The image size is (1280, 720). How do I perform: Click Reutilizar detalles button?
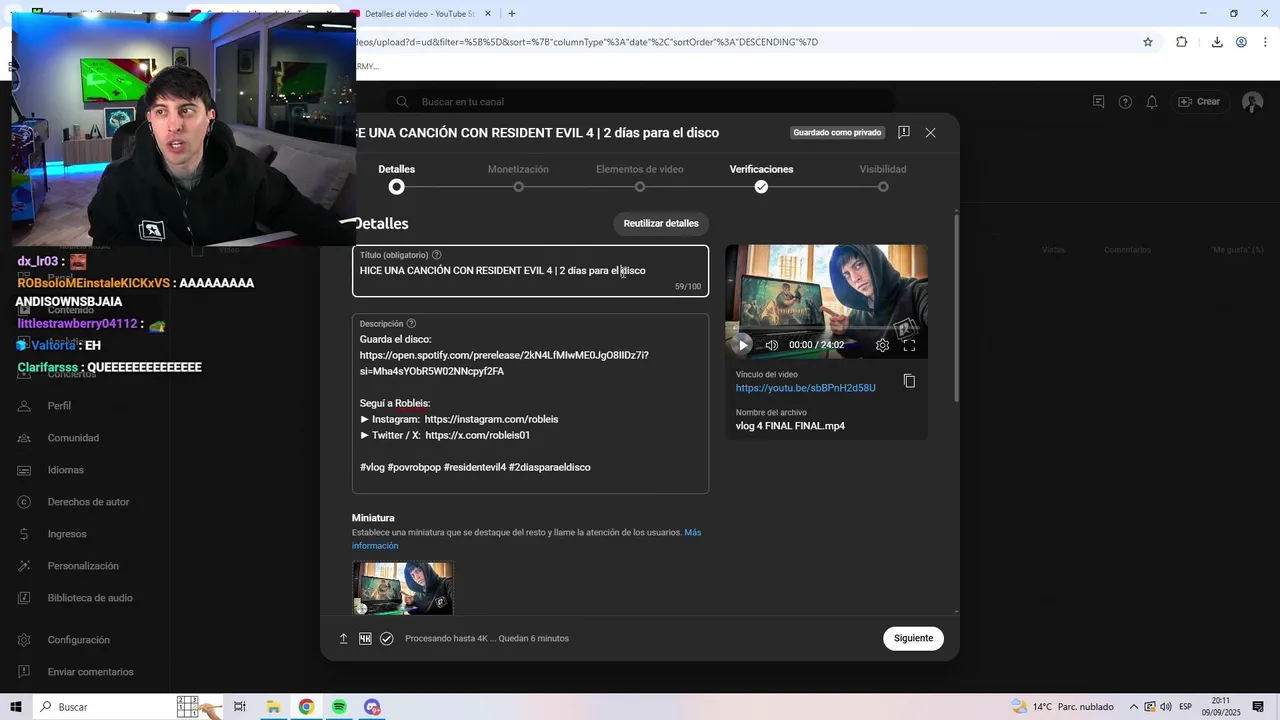click(661, 223)
